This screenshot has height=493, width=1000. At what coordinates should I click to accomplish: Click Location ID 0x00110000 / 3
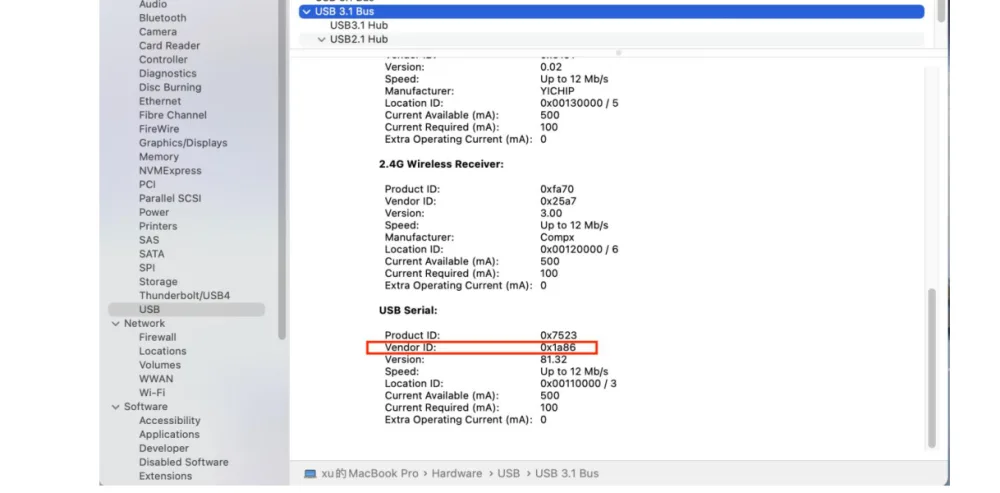pyautogui.click(x=578, y=384)
